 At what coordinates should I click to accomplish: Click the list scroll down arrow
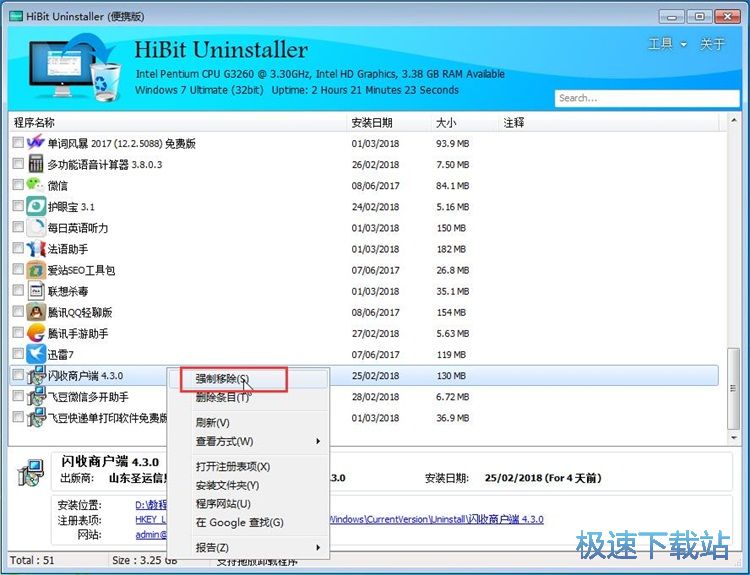coord(733,437)
